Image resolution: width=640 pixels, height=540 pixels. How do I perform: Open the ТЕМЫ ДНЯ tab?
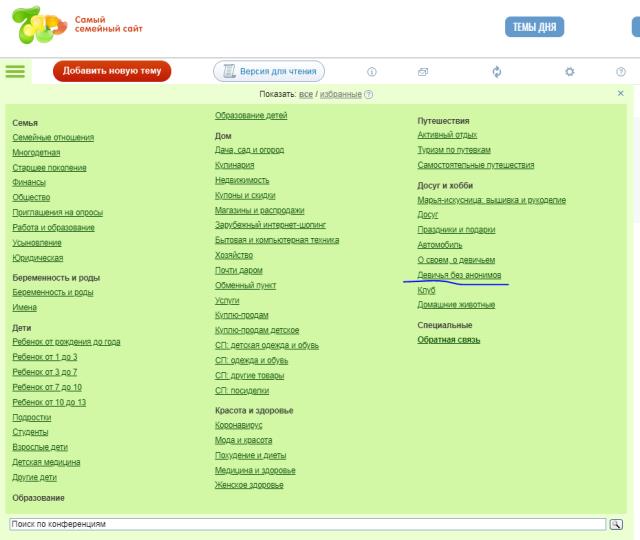(533, 27)
